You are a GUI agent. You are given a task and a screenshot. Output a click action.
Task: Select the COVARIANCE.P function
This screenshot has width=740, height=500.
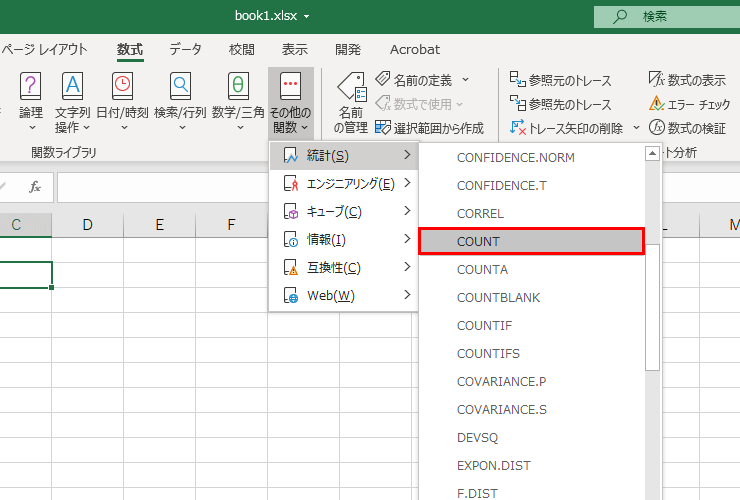(531, 381)
